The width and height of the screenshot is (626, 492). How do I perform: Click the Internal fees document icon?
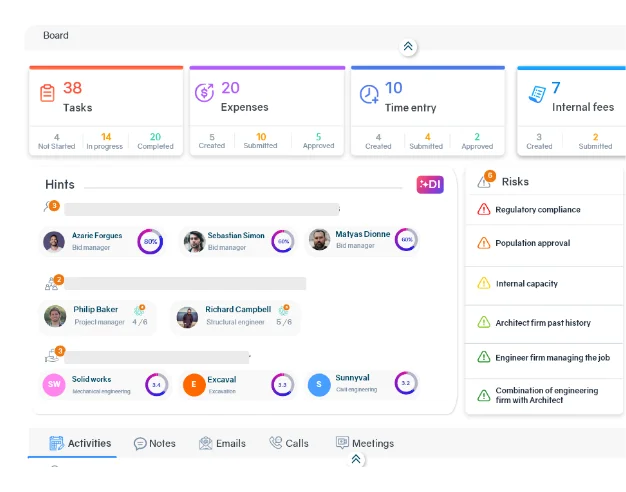(x=537, y=93)
